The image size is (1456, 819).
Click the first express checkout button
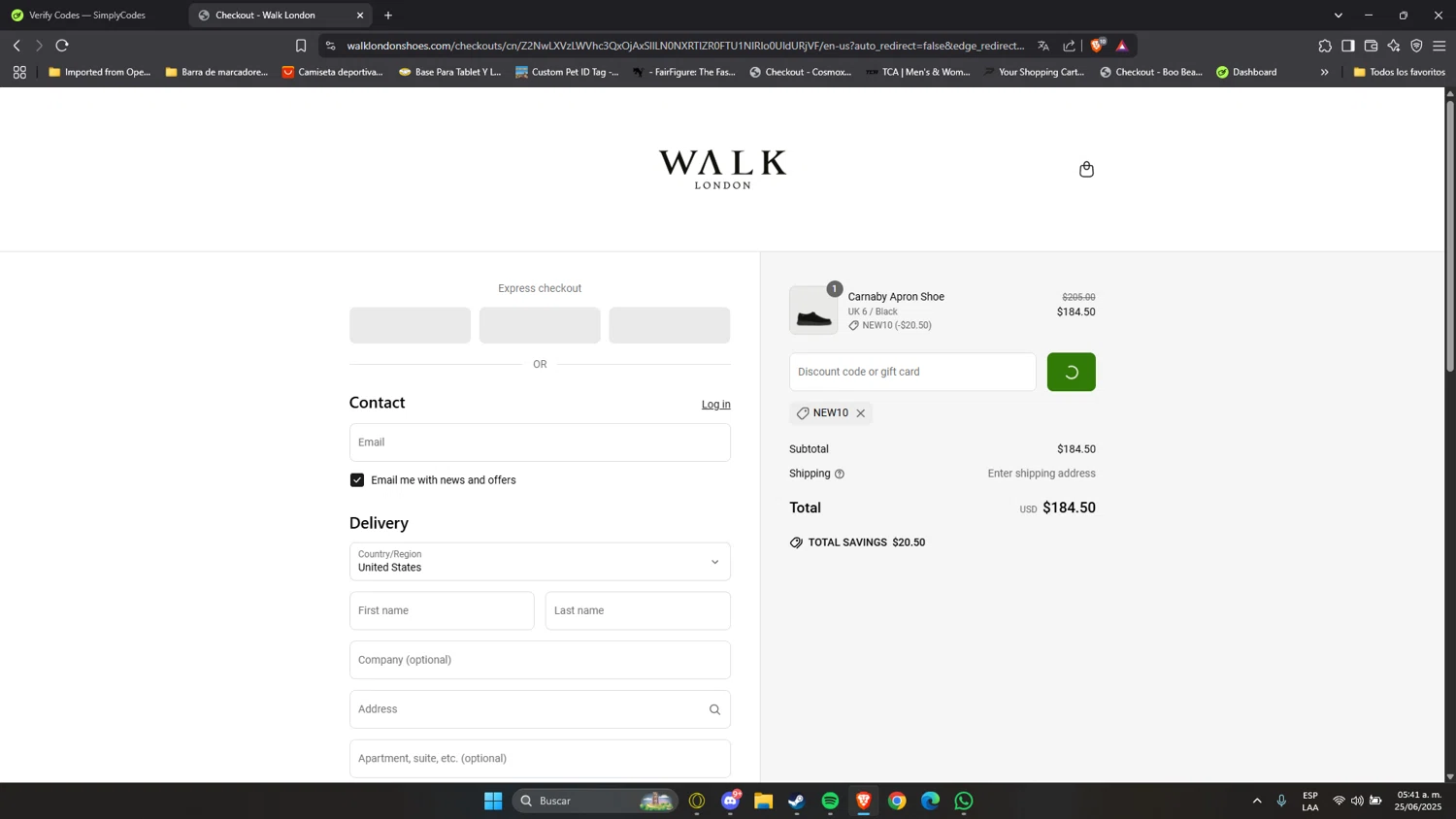(x=410, y=325)
